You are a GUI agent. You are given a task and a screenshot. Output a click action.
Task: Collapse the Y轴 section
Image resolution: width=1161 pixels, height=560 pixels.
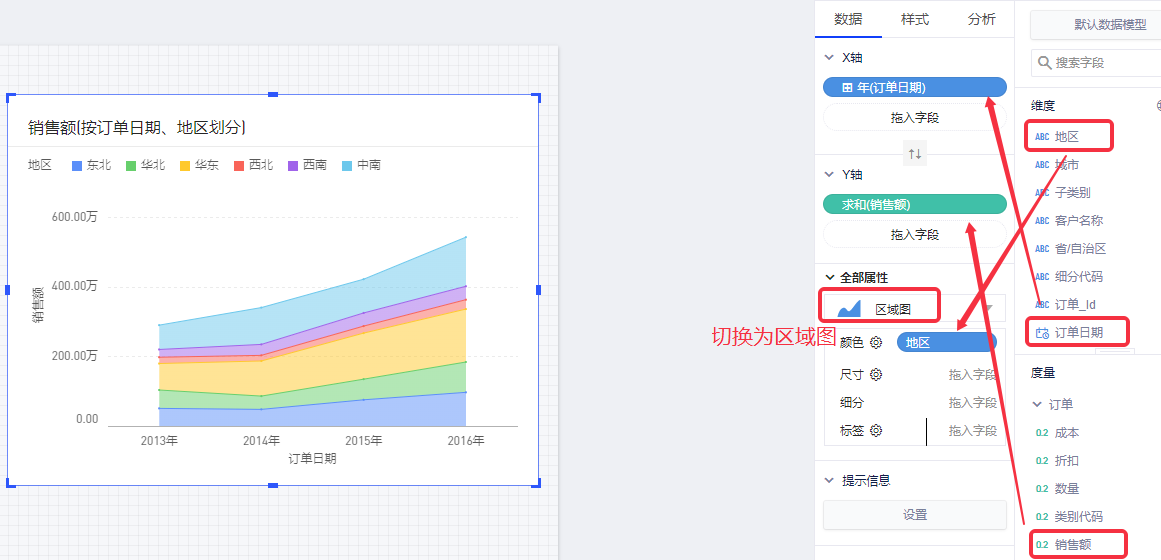coord(829,174)
